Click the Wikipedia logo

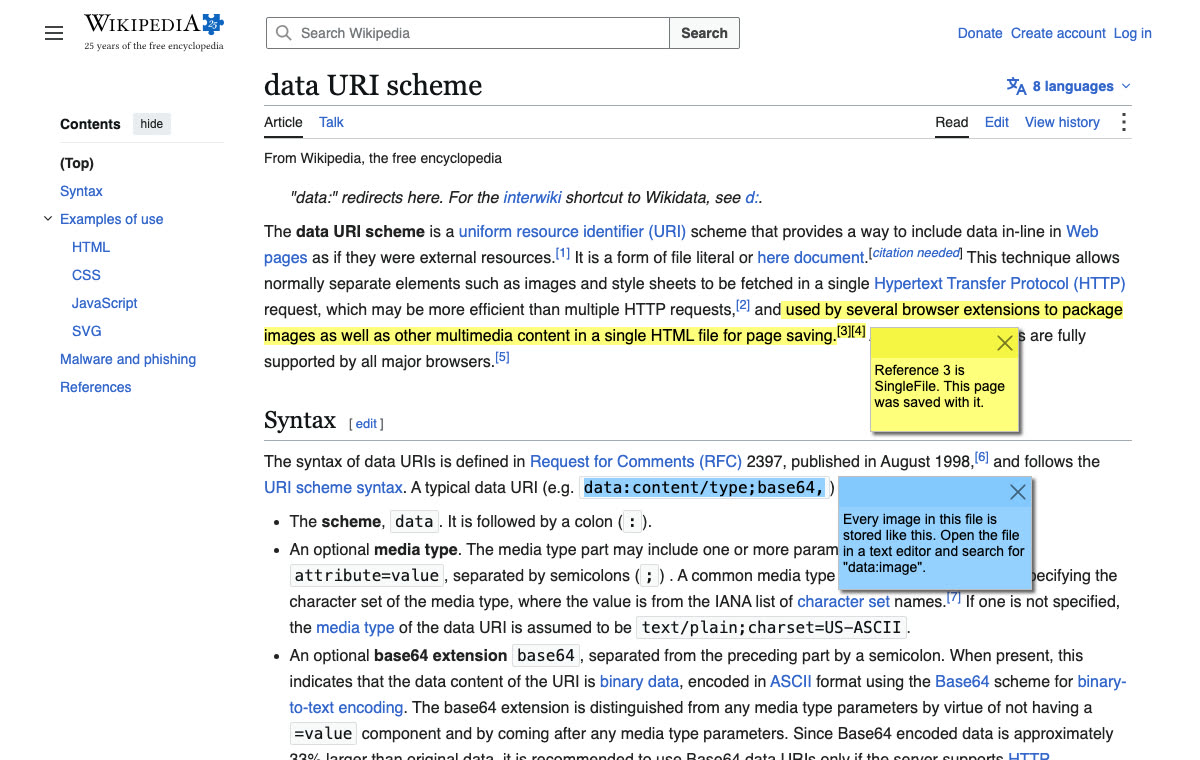[x=154, y=32]
